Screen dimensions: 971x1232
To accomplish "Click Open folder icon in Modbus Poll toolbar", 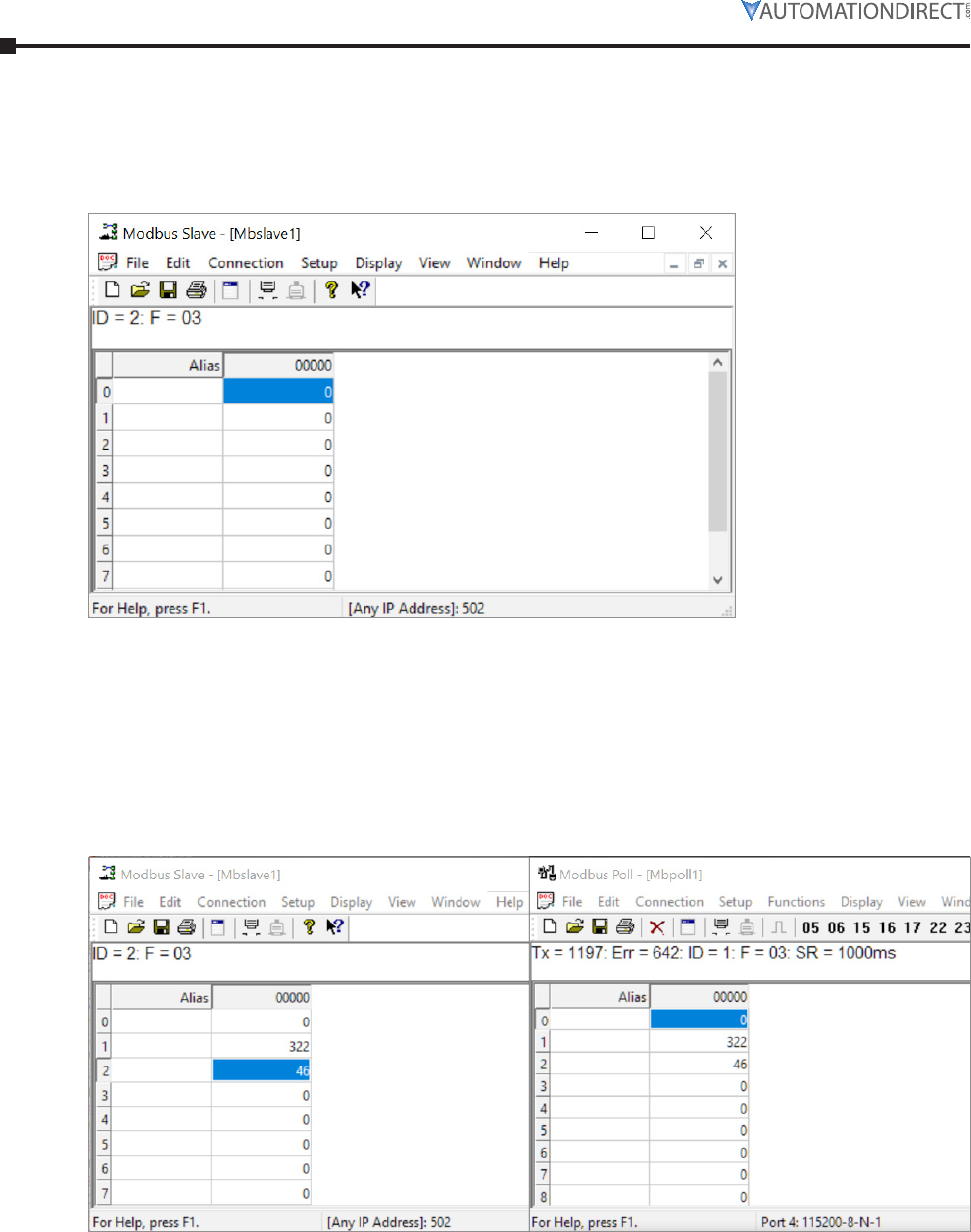I will (x=575, y=926).
